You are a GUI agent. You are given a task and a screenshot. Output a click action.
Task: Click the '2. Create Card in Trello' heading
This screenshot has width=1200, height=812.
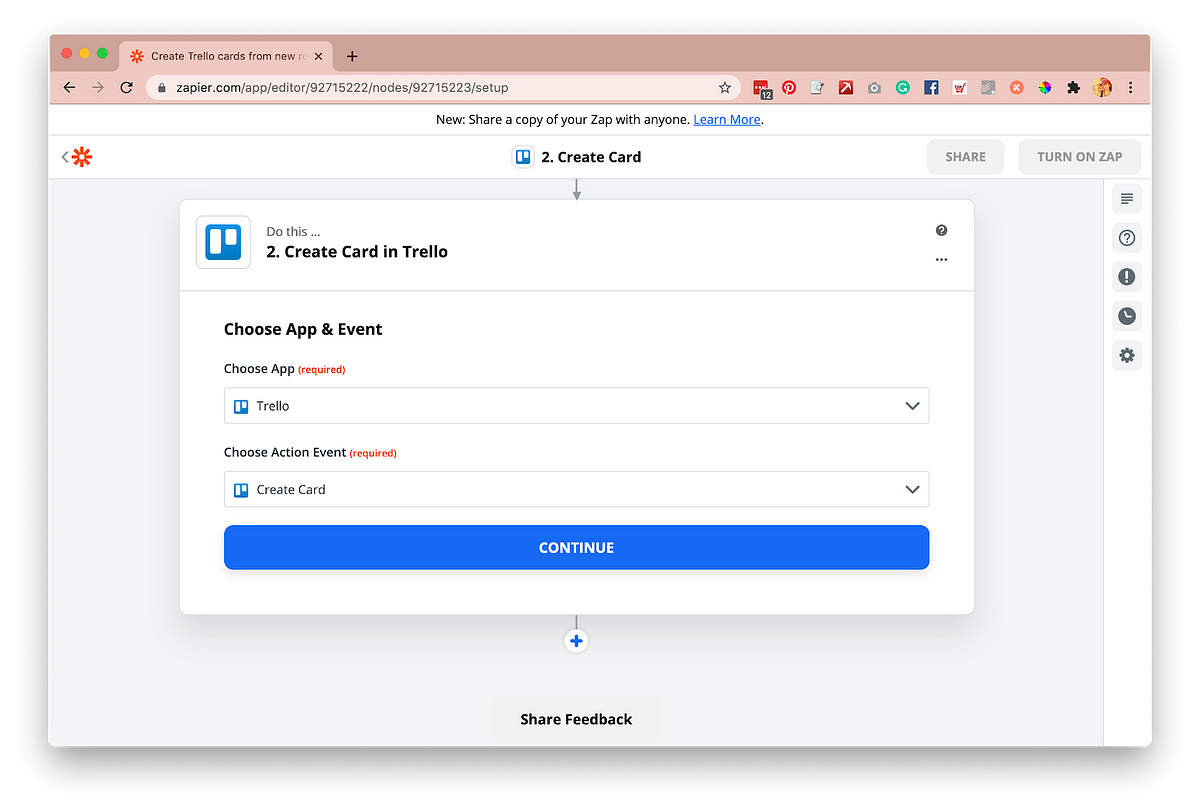(x=357, y=252)
